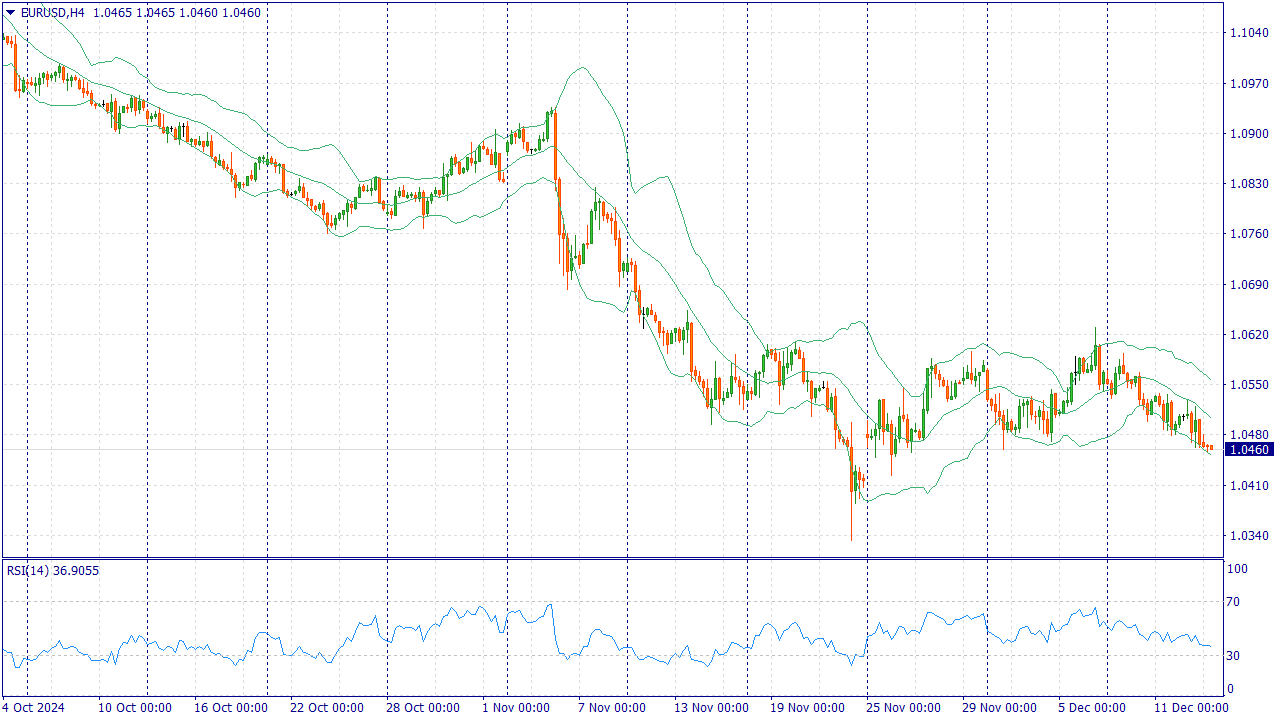Click the 1.0830 price axis label
This screenshot has height=720, width=1280.
click(x=1248, y=184)
